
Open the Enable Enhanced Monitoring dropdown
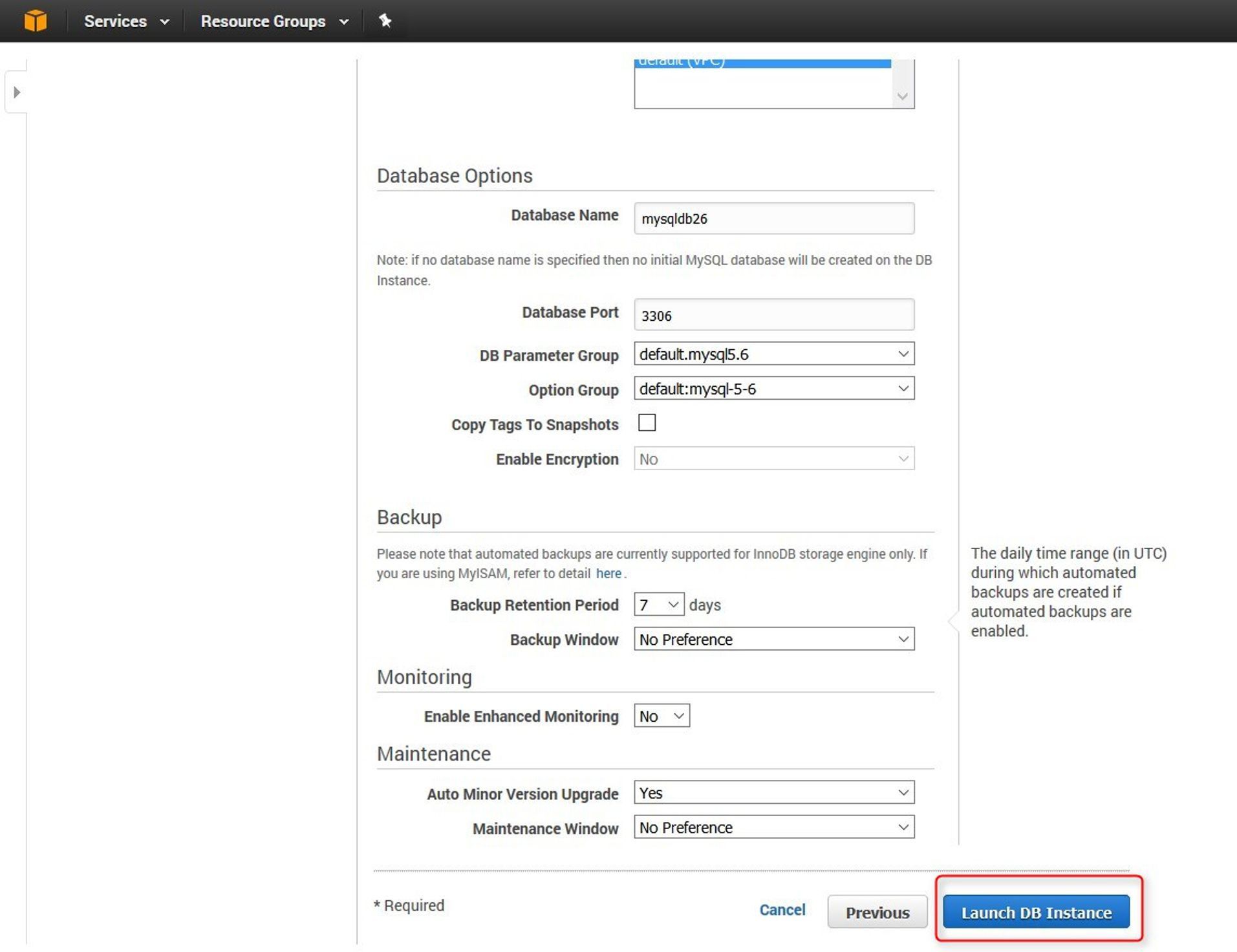click(662, 716)
